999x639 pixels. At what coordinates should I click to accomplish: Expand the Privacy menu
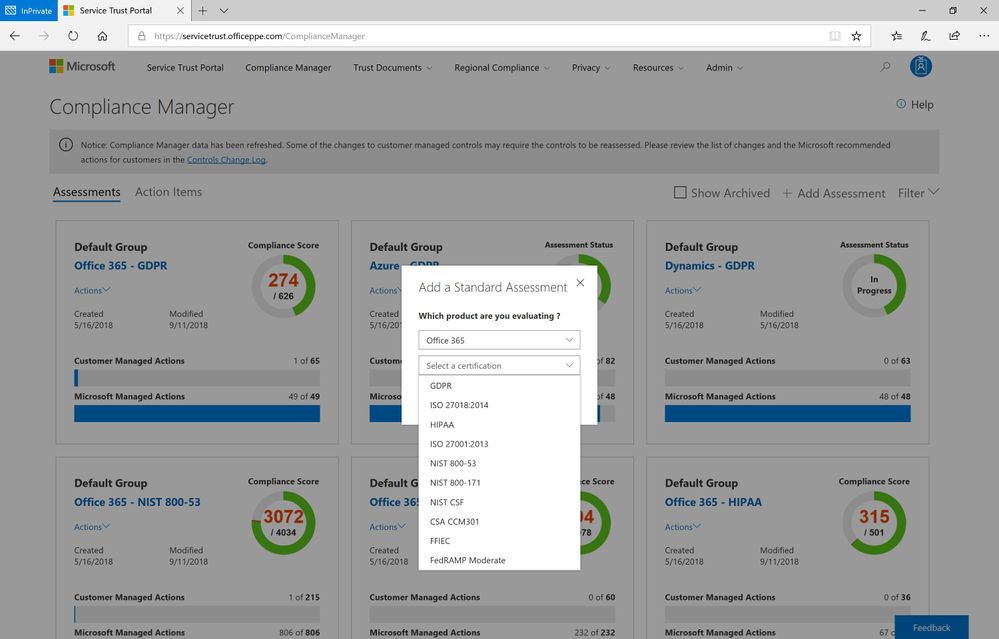(x=591, y=68)
